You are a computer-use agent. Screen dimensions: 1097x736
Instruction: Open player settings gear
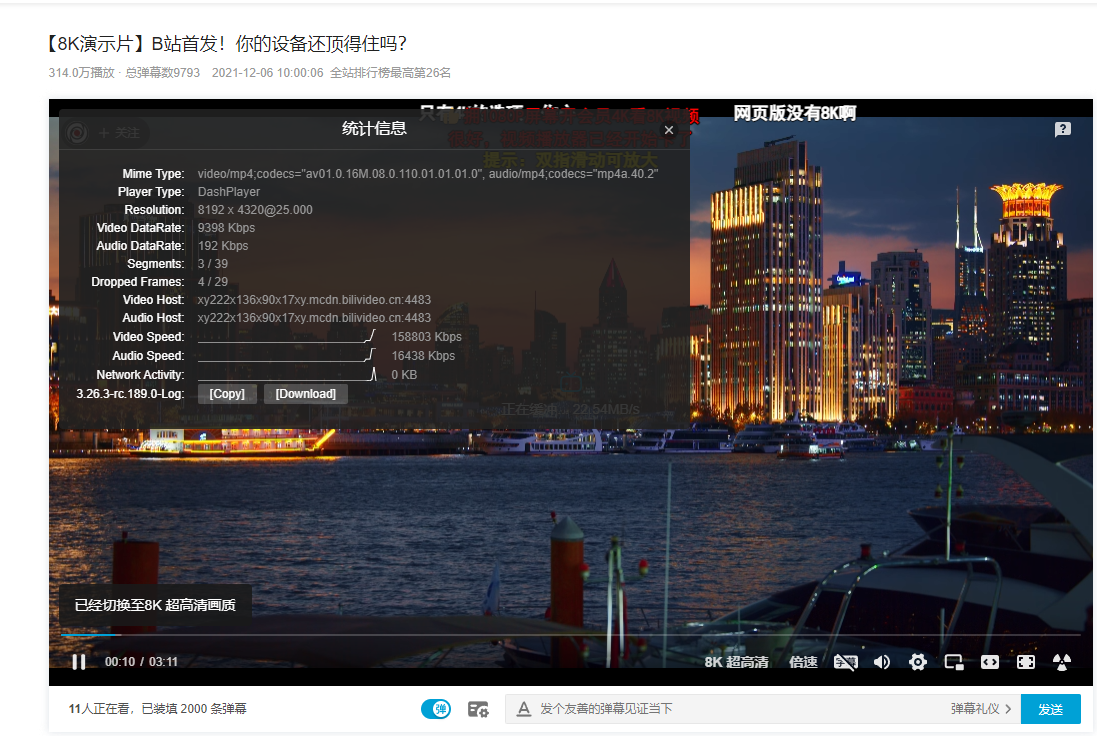(x=918, y=662)
